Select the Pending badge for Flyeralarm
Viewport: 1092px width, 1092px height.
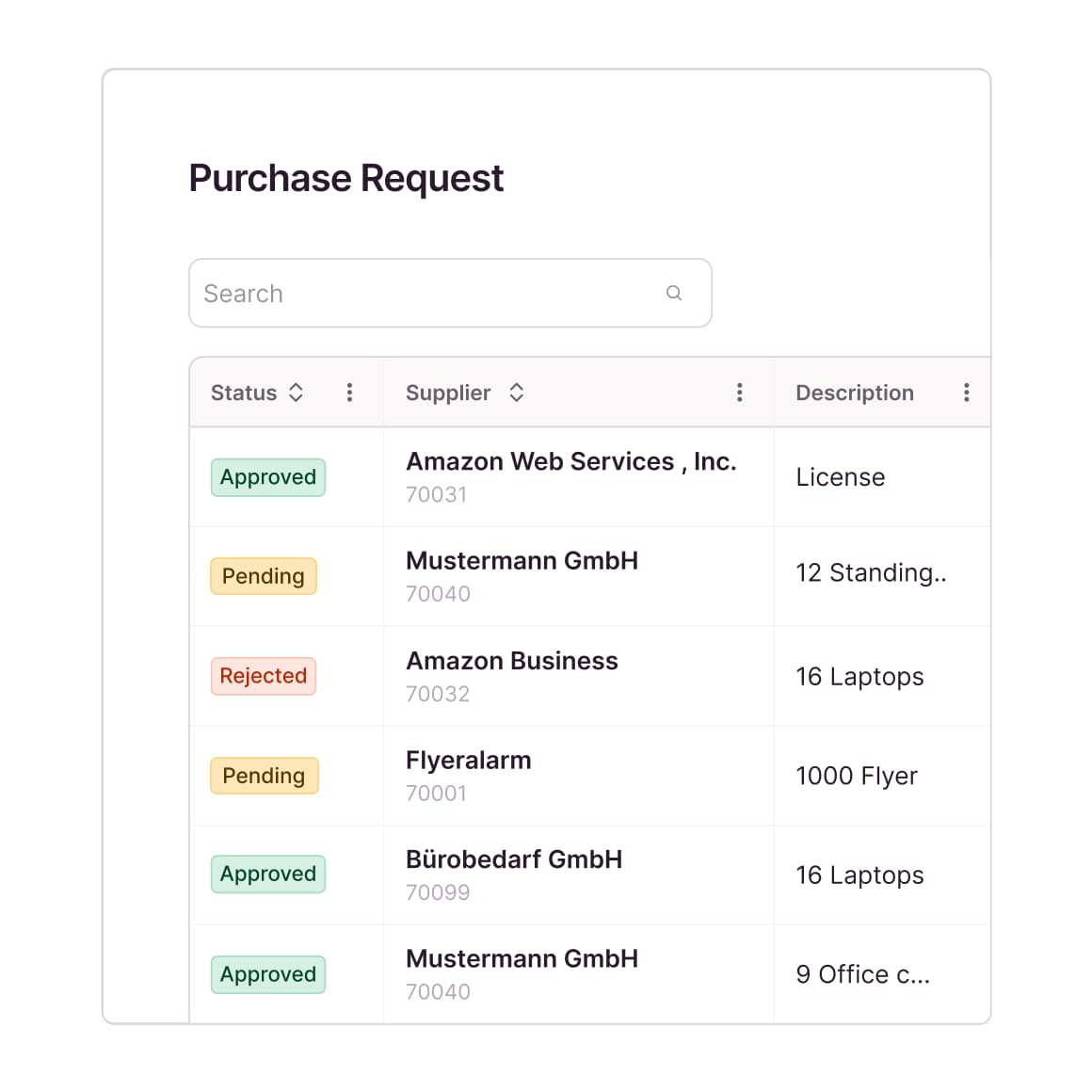coord(264,776)
